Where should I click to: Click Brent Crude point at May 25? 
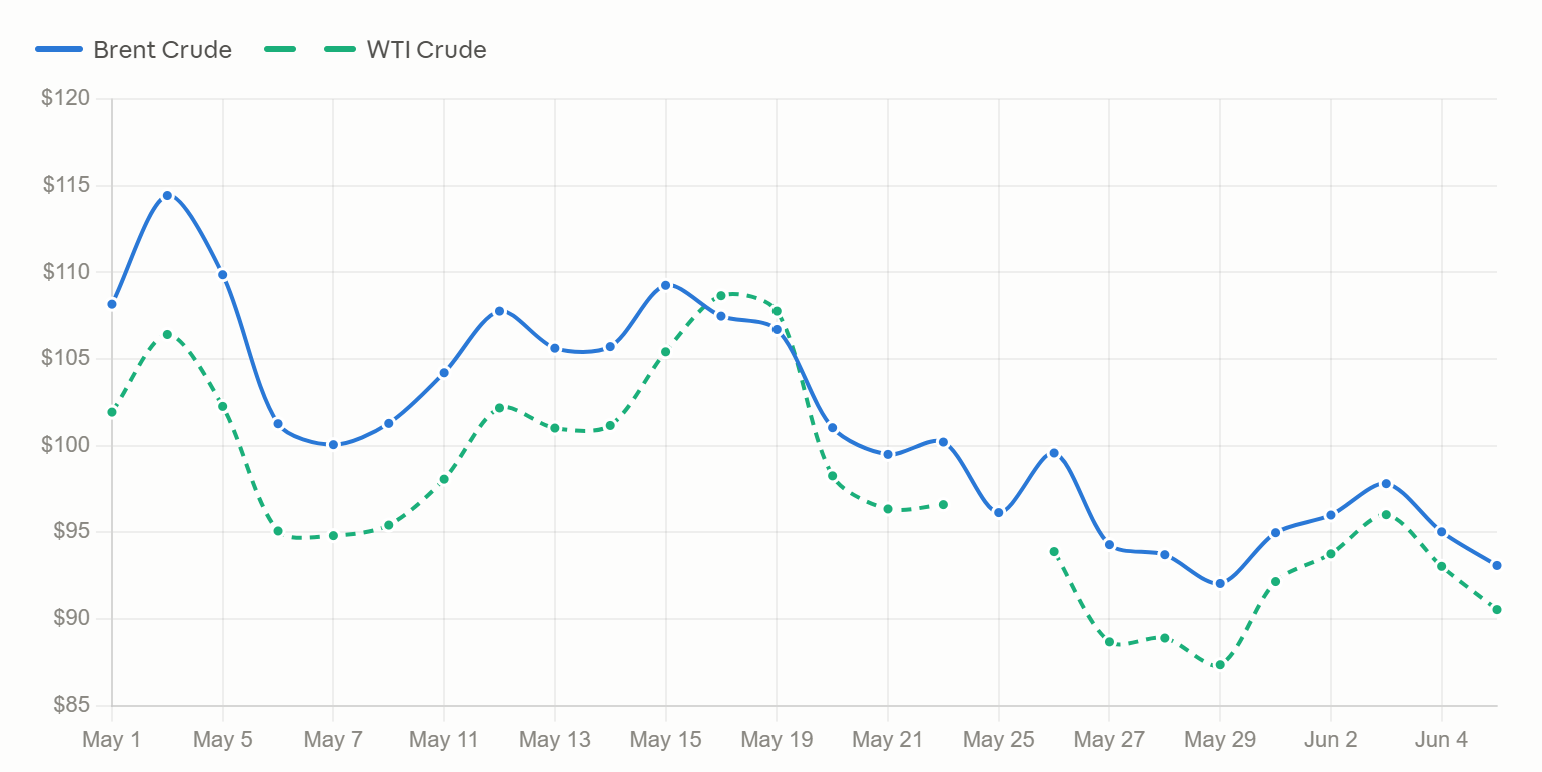coord(998,513)
